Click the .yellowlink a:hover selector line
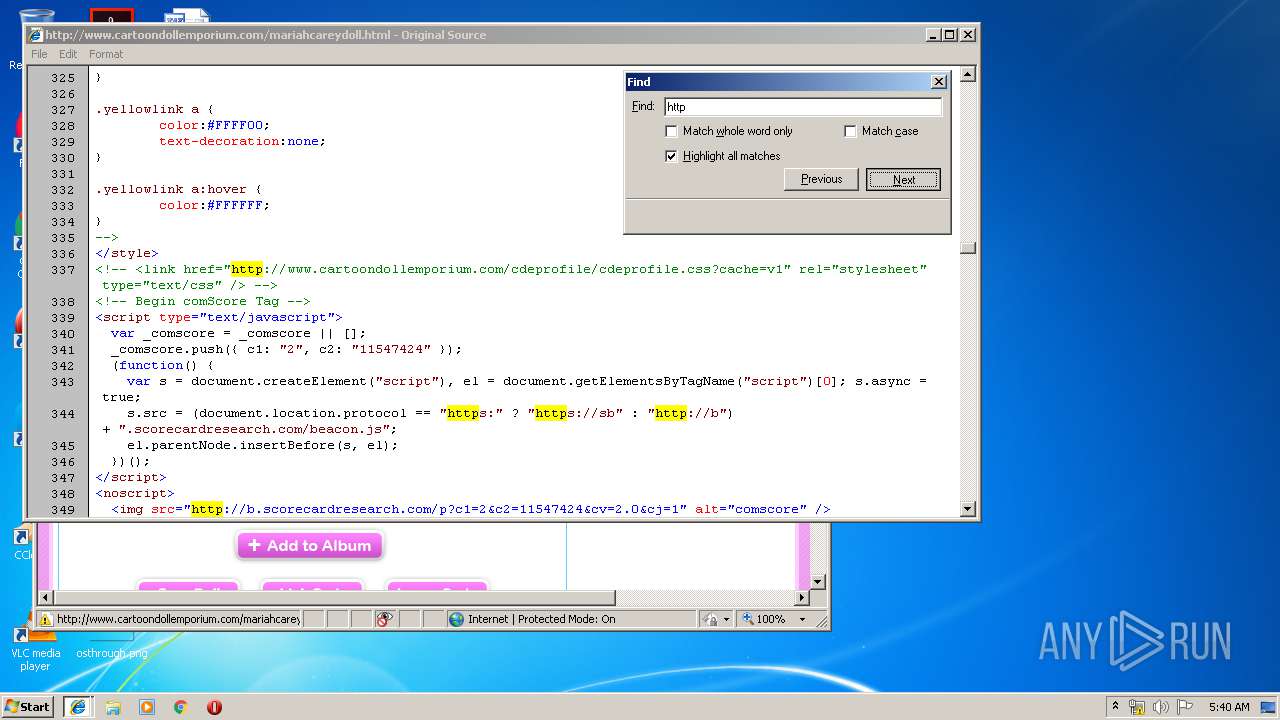Image resolution: width=1280 pixels, height=720 pixels. tap(179, 189)
